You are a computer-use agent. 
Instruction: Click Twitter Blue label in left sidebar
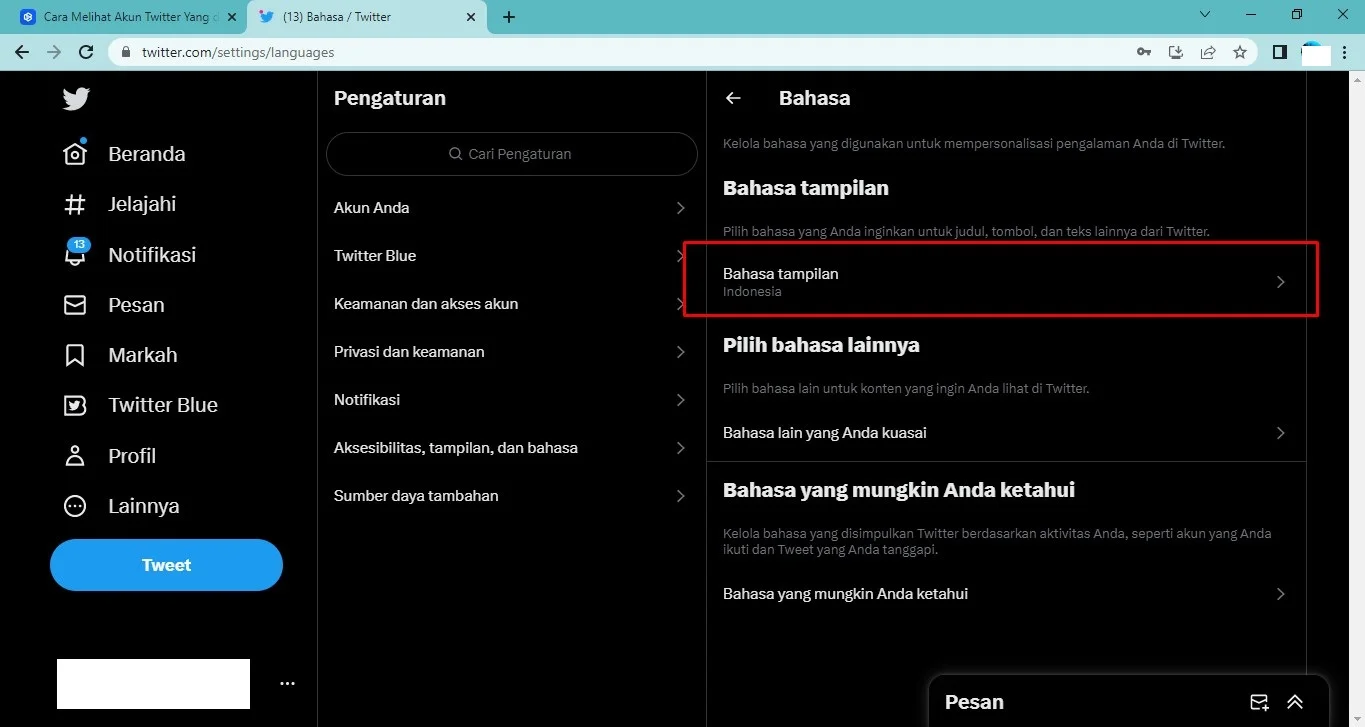tap(163, 405)
